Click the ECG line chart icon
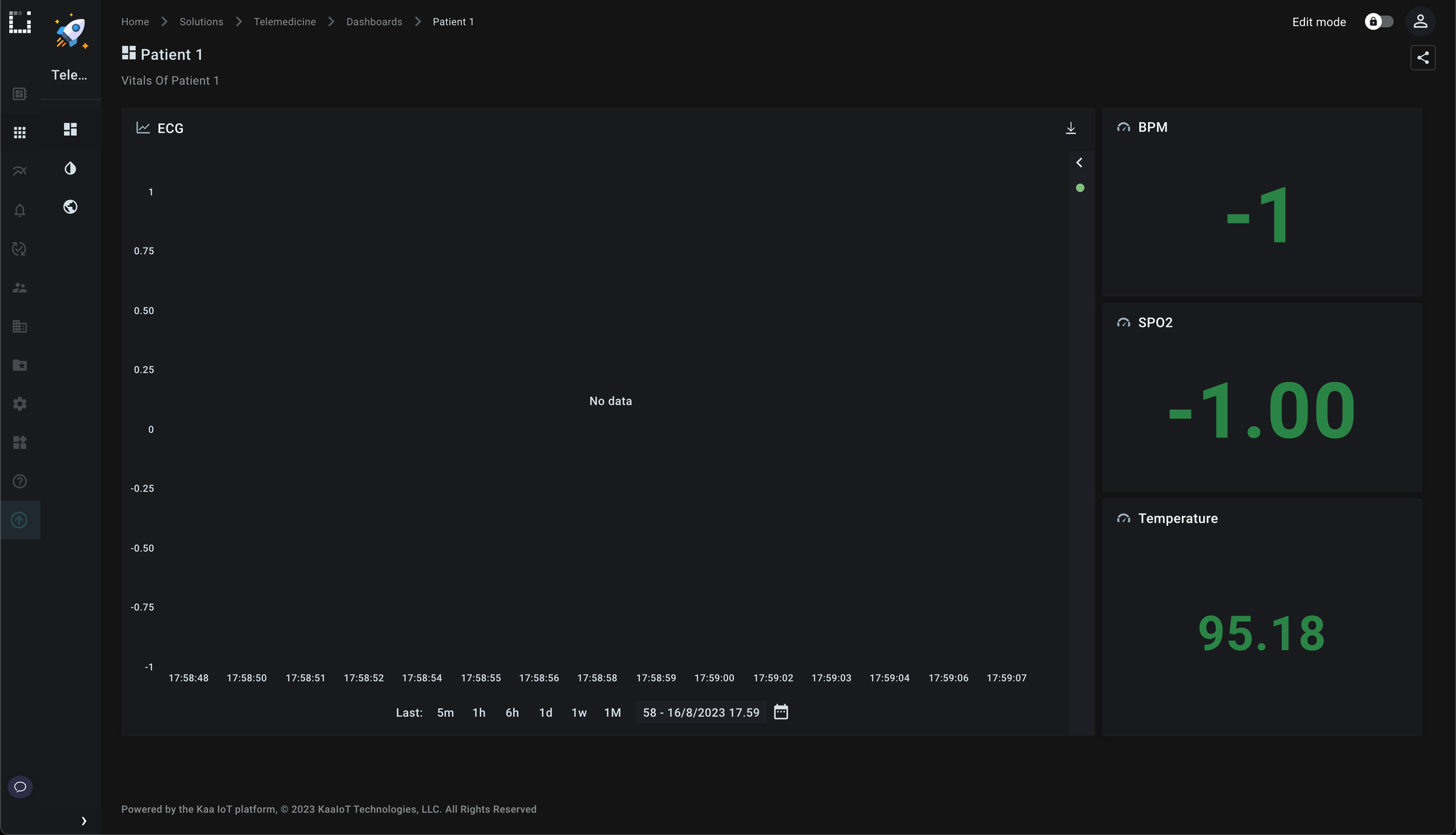 click(x=143, y=128)
